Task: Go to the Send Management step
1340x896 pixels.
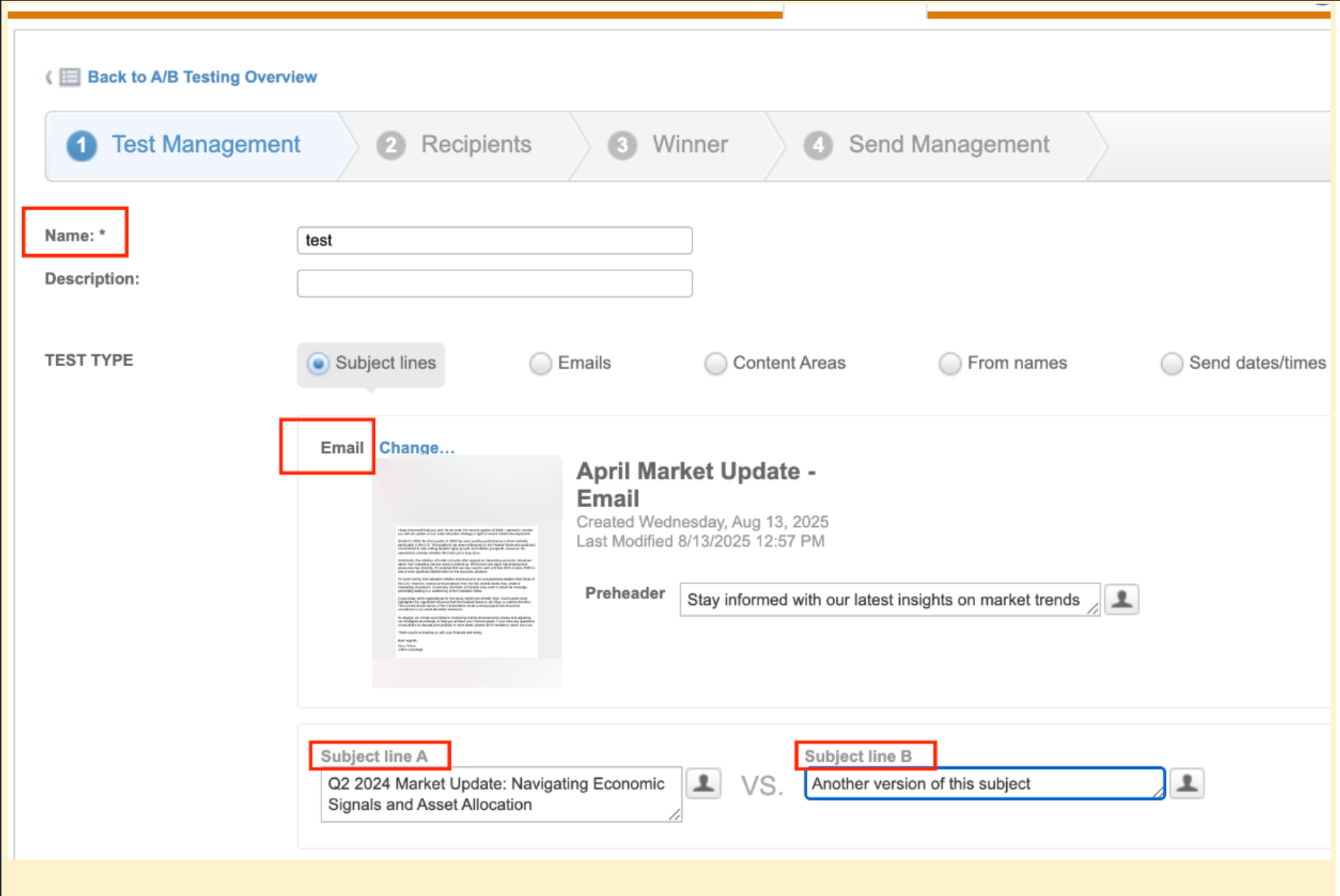Action: click(x=936, y=145)
